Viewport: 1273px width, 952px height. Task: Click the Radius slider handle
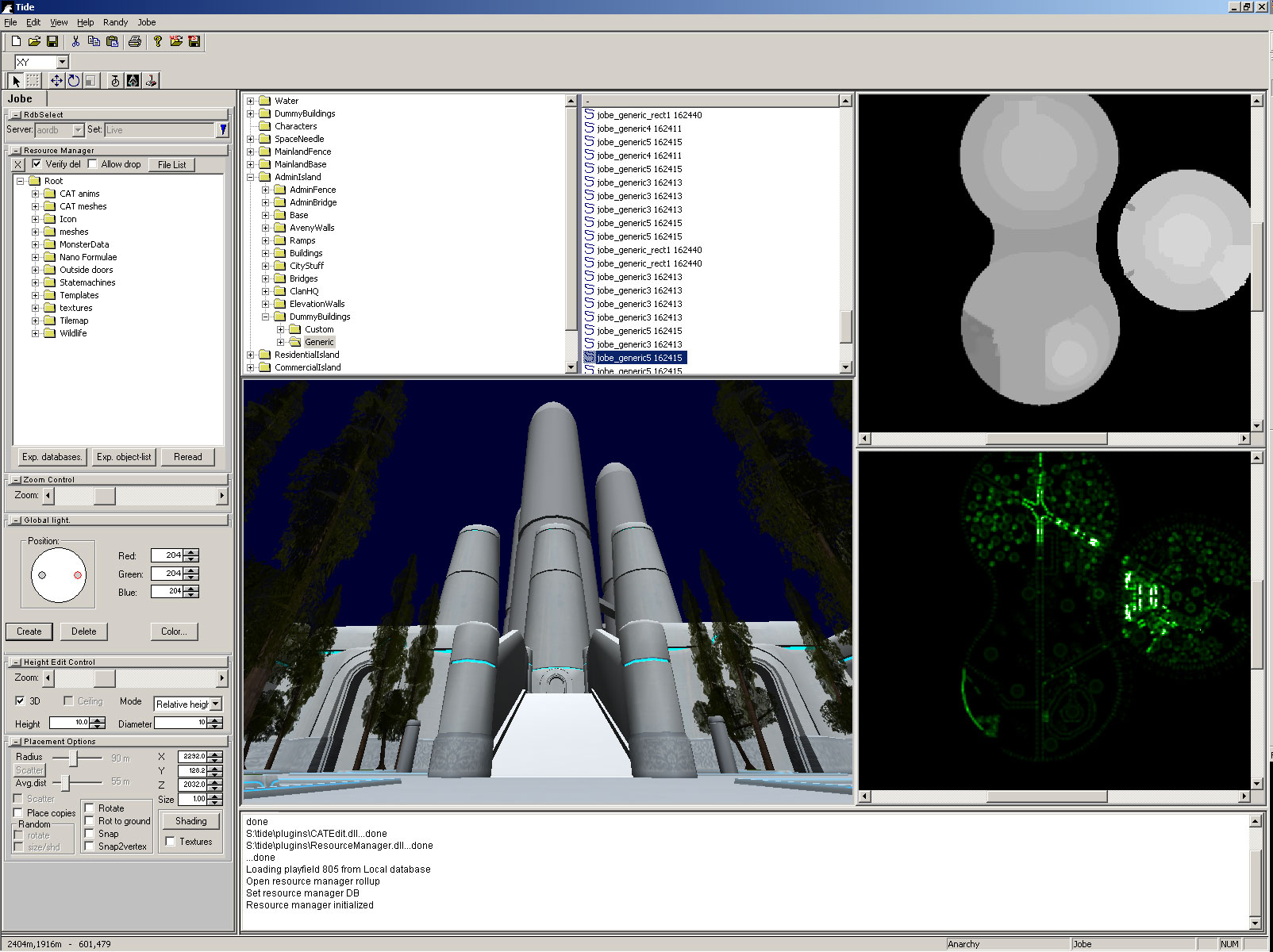[73, 758]
